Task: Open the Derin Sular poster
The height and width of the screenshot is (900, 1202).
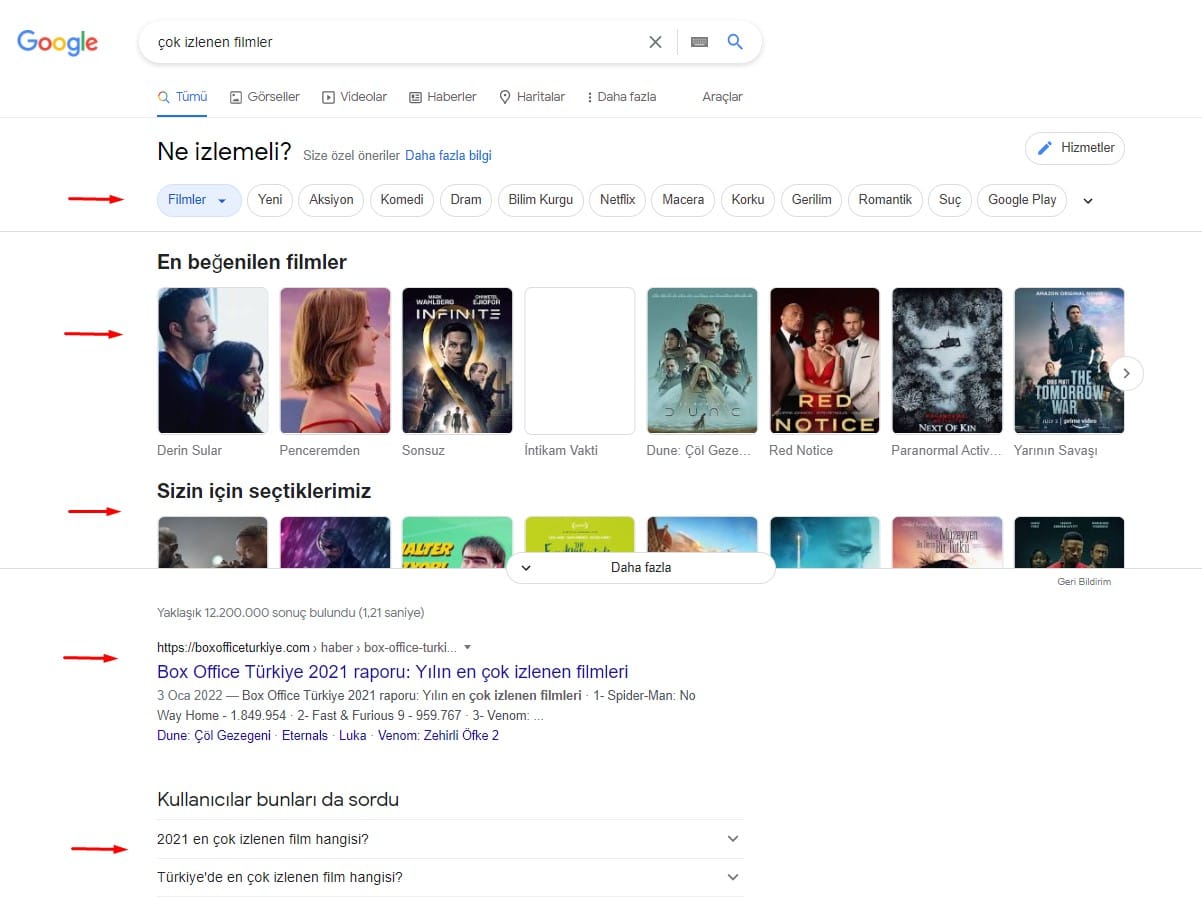Action: tap(213, 361)
